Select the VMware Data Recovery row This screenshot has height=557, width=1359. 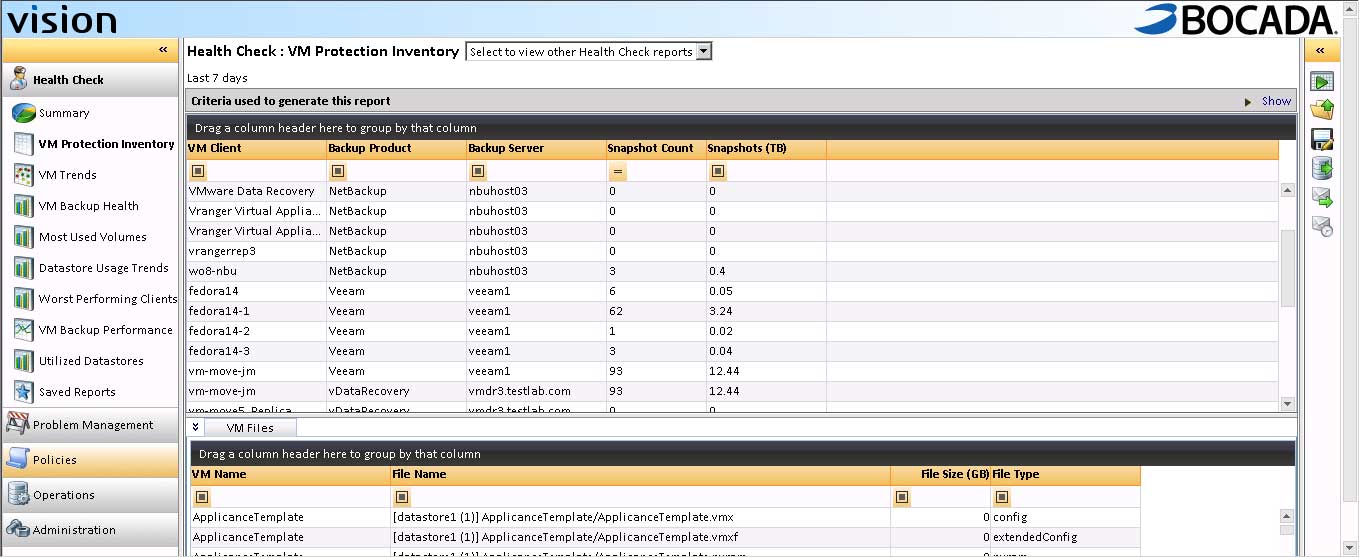tap(732, 191)
